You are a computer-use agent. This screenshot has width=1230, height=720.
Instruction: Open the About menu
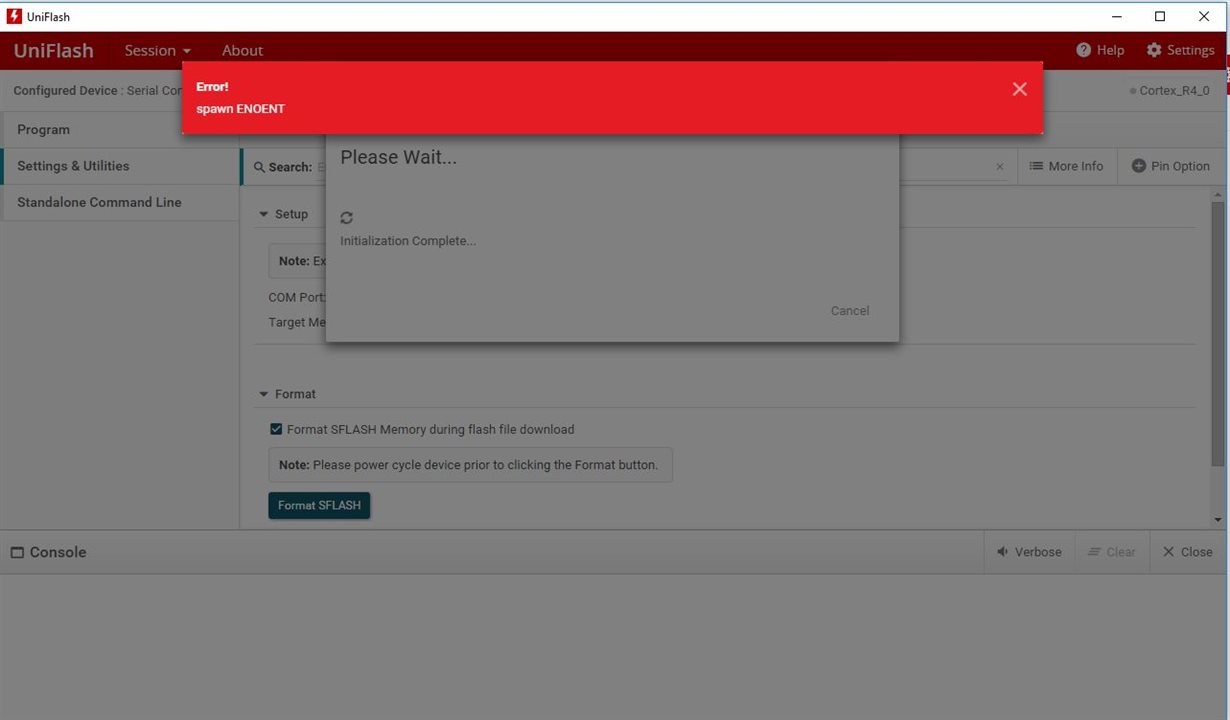click(x=242, y=50)
